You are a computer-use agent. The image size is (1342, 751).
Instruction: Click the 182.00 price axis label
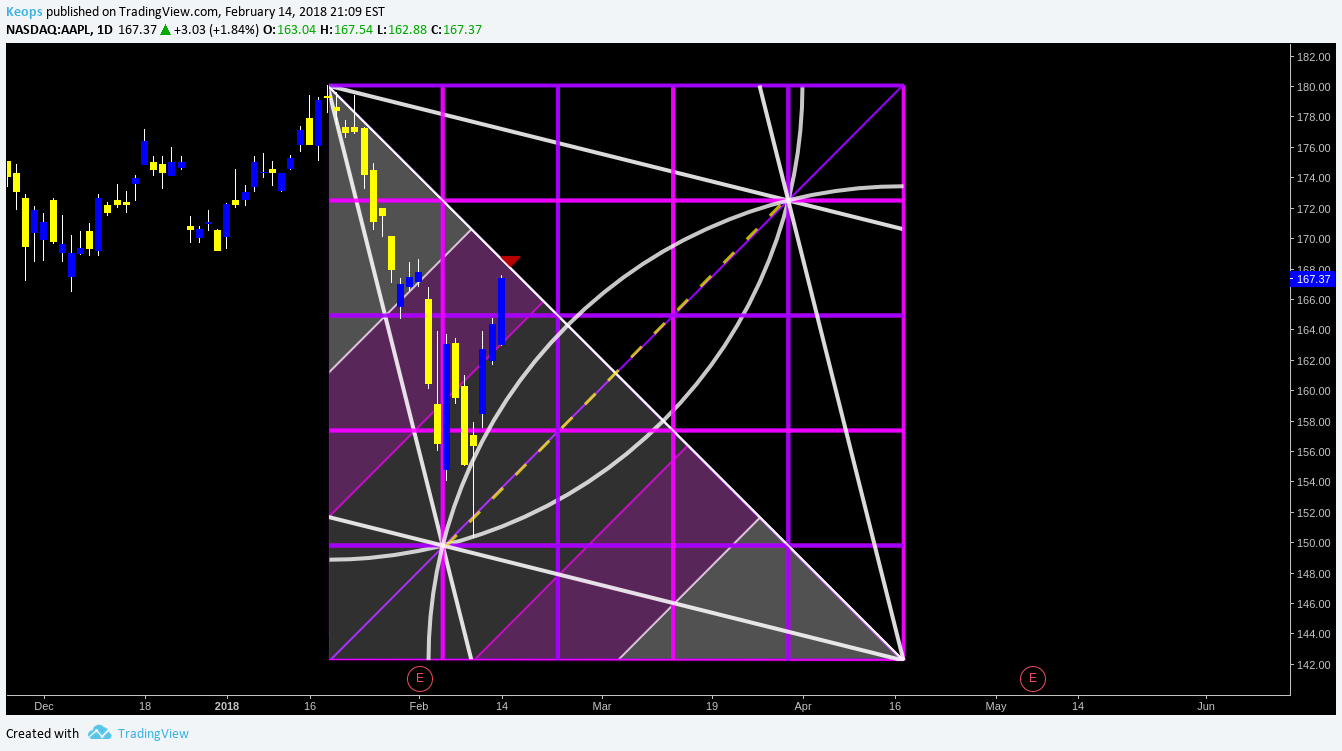tap(1313, 57)
